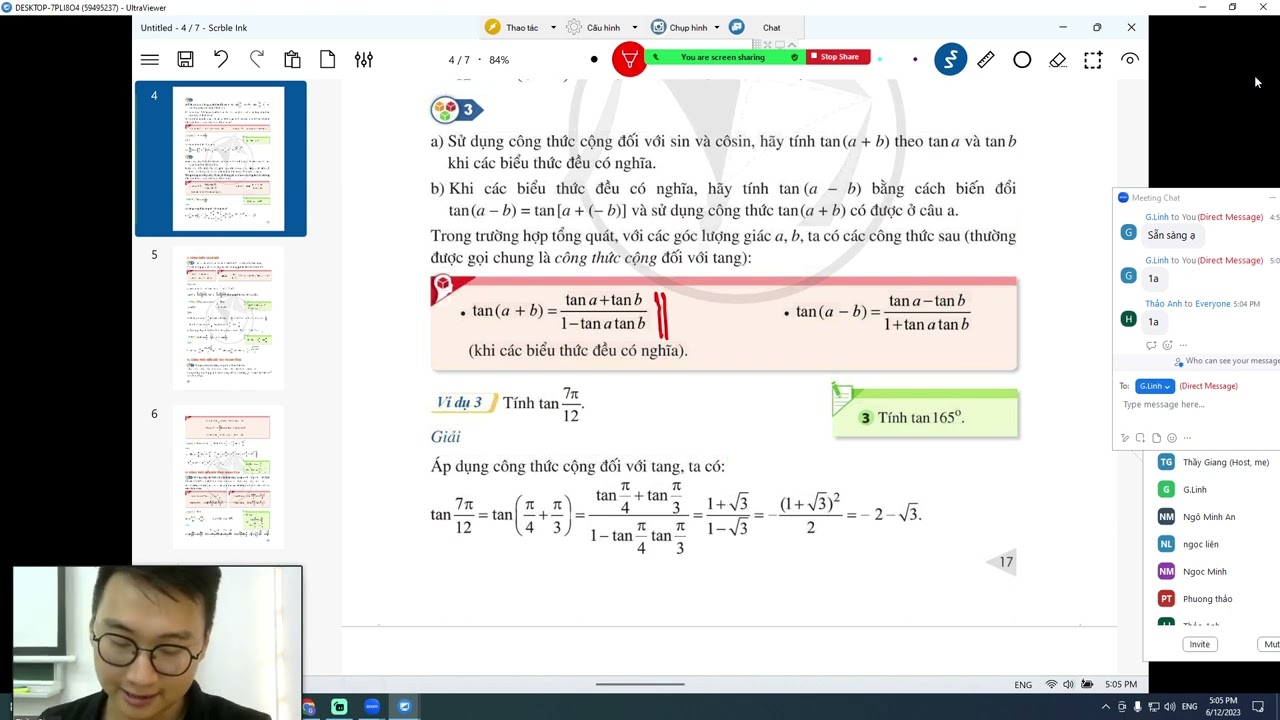Pick the black ink dot swatch
The width and height of the screenshot is (1280, 720).
click(594, 60)
